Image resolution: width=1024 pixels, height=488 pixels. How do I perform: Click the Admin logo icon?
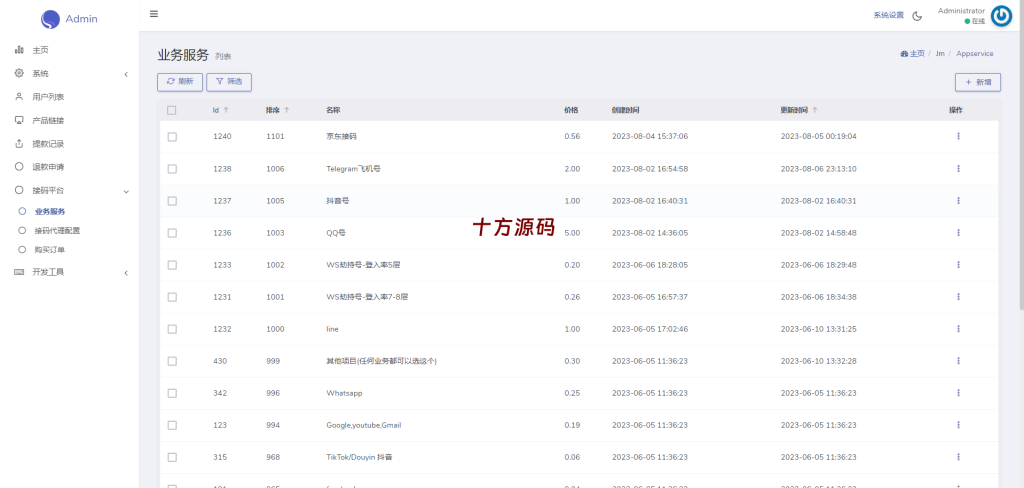[x=50, y=20]
